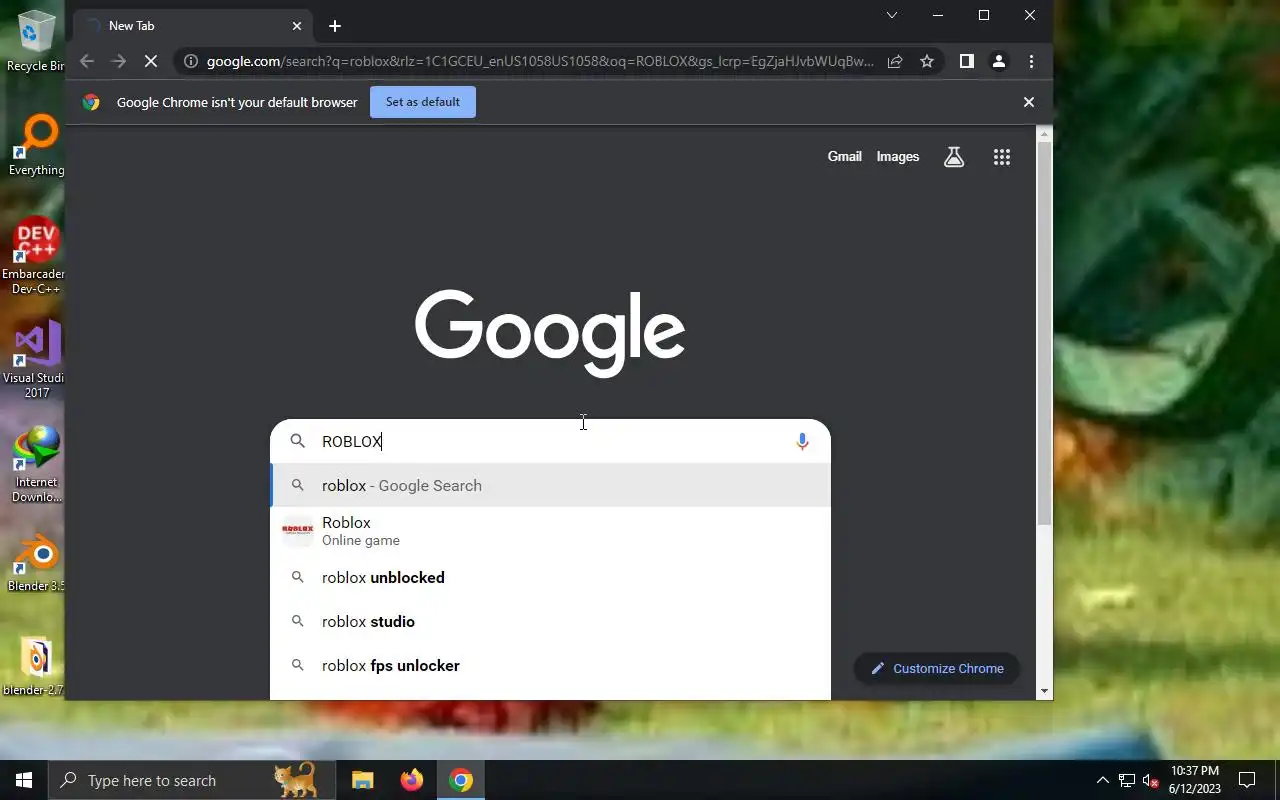Share this page icon in address bar
The image size is (1280, 800).
tap(895, 61)
